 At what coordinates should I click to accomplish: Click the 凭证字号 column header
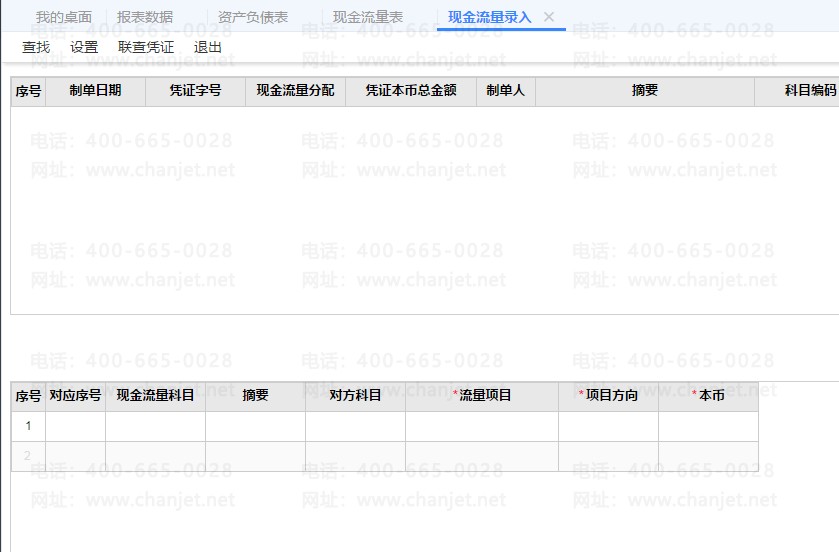195,91
